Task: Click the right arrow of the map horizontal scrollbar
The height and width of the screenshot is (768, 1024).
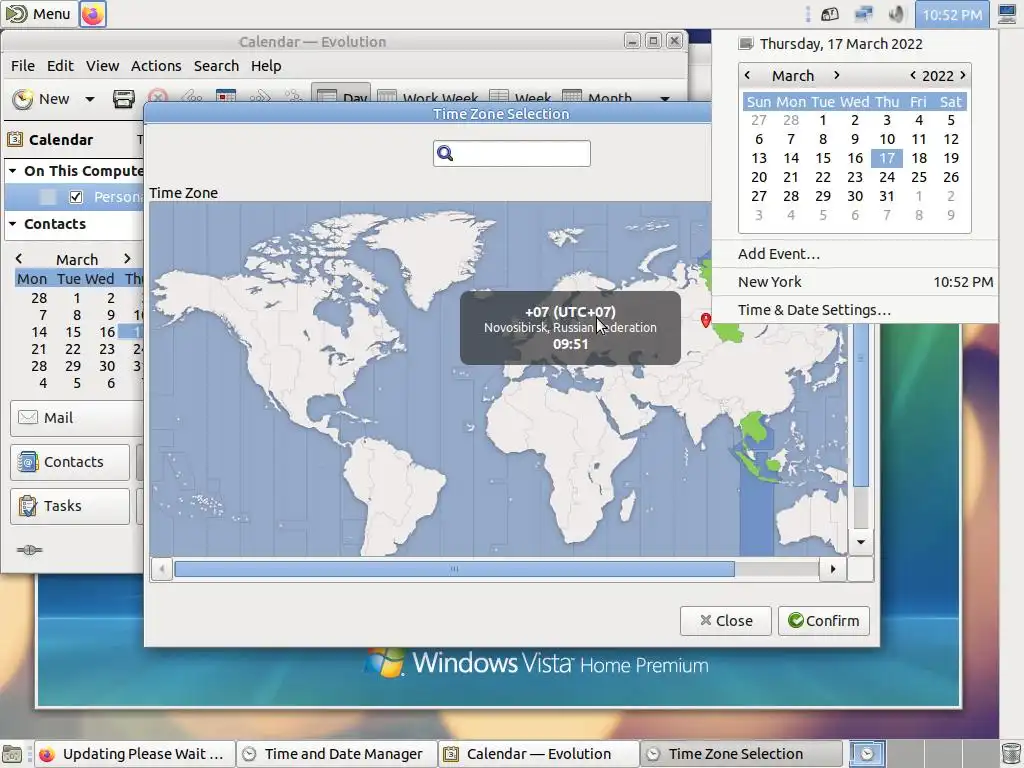Action: pyautogui.click(x=833, y=569)
